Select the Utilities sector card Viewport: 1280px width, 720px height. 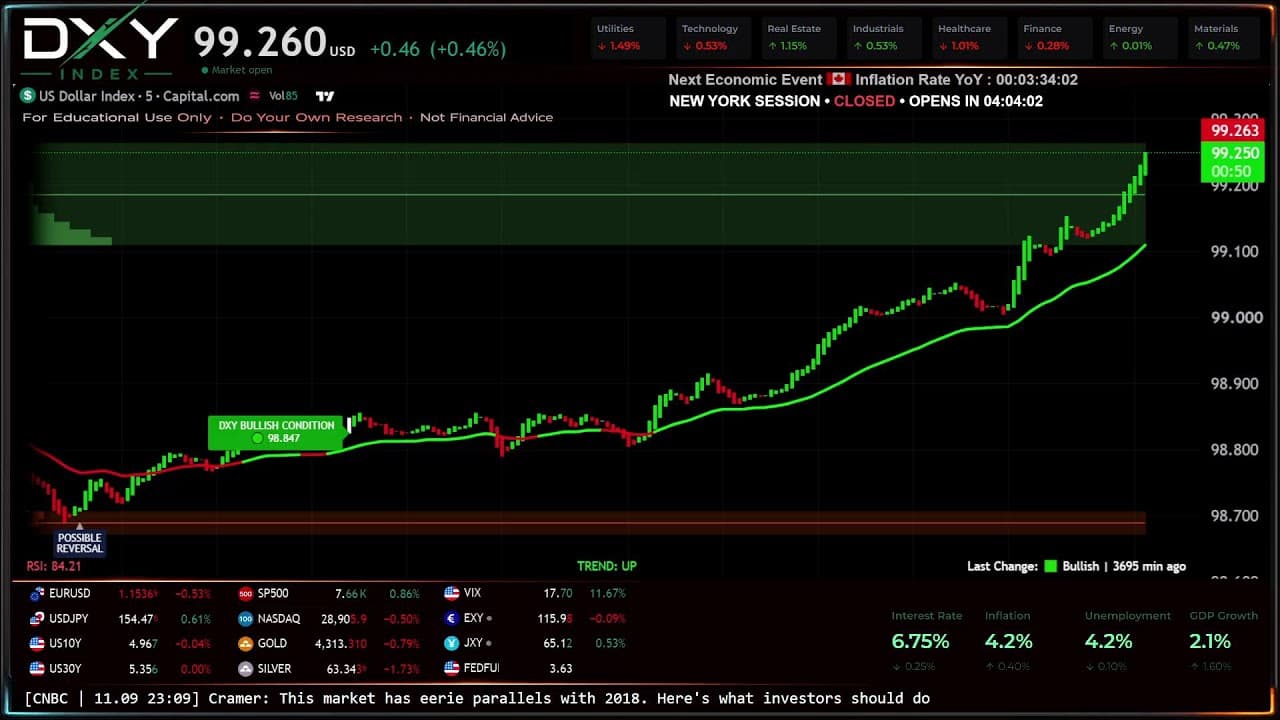(x=630, y=38)
